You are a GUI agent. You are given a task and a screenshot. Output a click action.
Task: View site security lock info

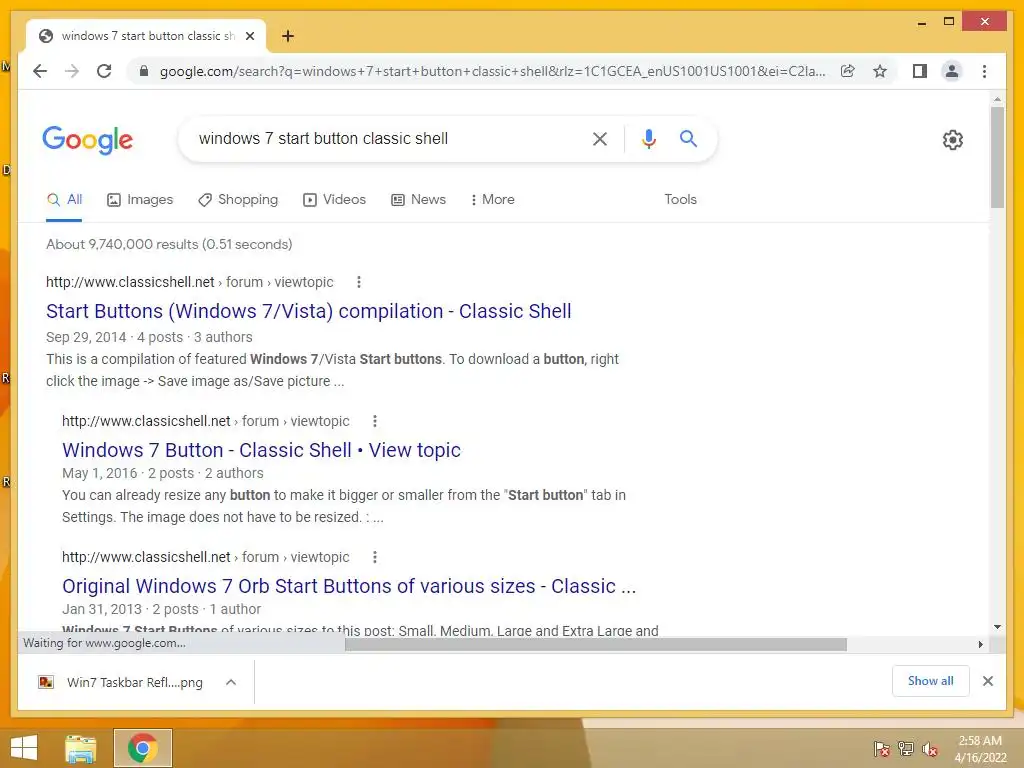[144, 71]
